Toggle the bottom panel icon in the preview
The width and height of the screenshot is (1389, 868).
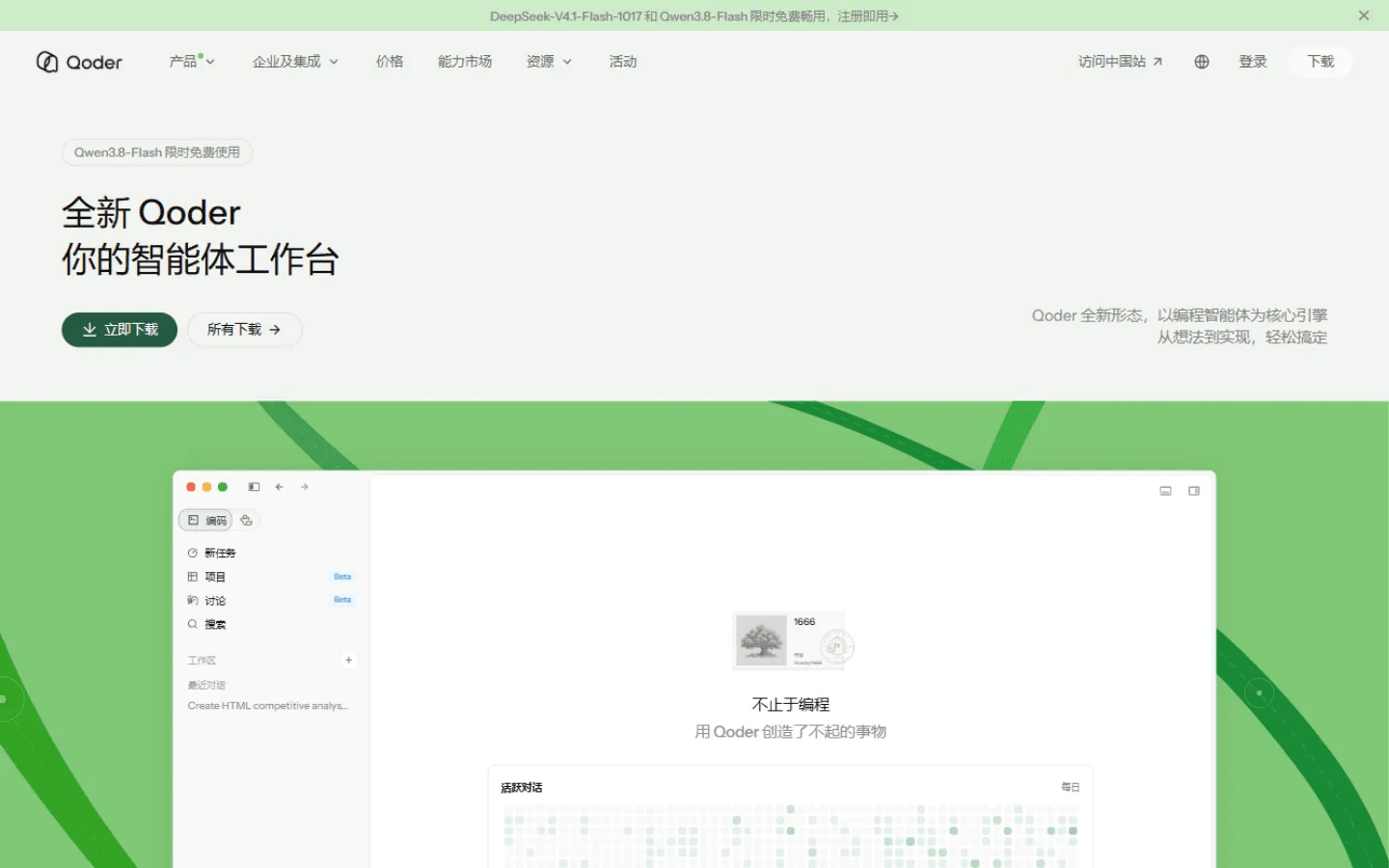click(x=1165, y=491)
